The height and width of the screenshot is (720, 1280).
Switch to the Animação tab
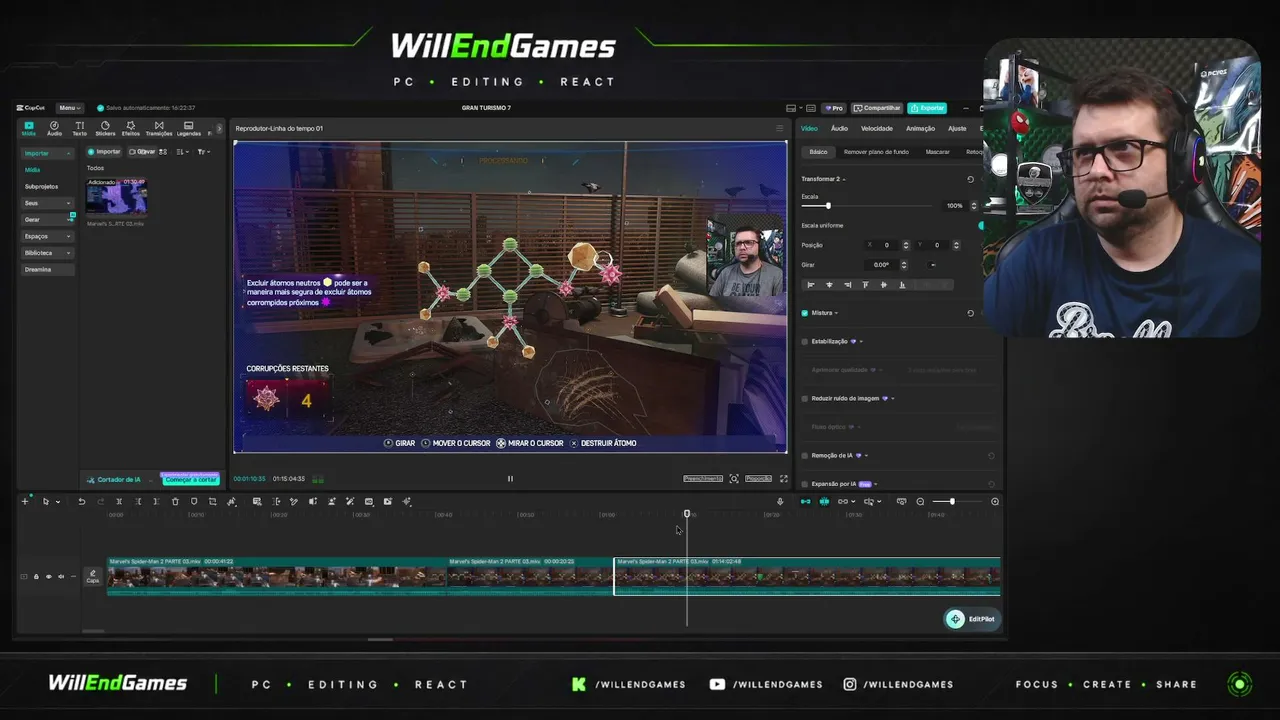point(920,128)
